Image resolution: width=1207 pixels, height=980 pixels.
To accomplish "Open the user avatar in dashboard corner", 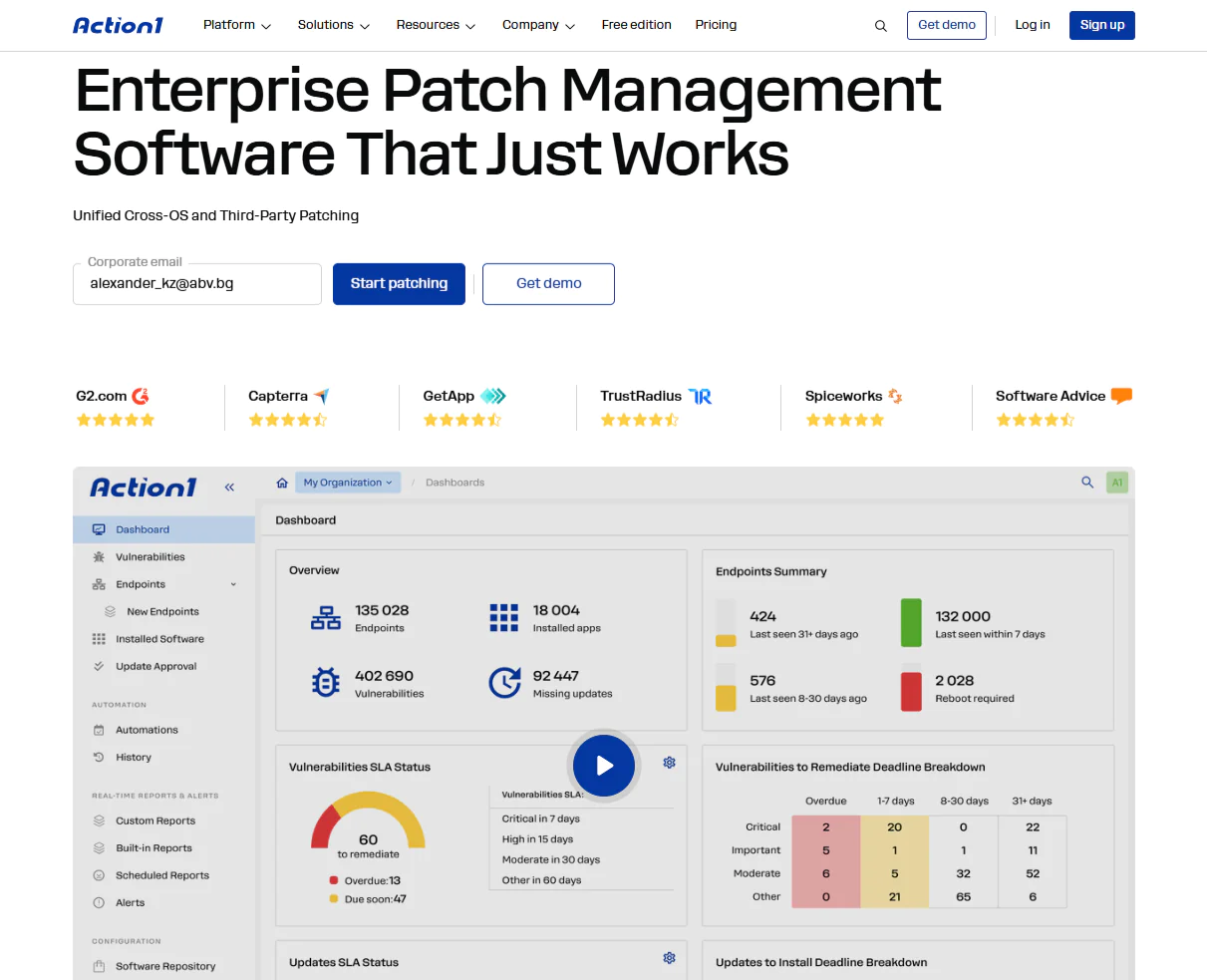I will tap(1116, 483).
